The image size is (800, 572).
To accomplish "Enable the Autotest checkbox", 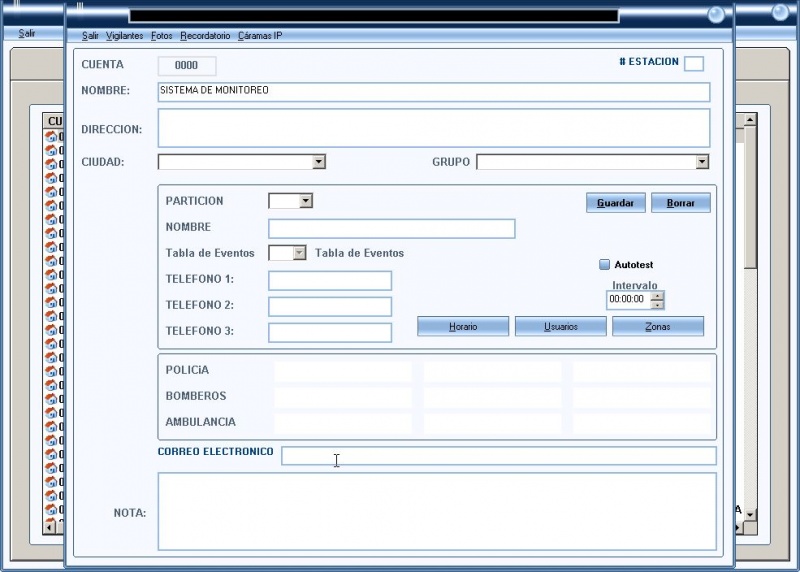I will tap(604, 265).
